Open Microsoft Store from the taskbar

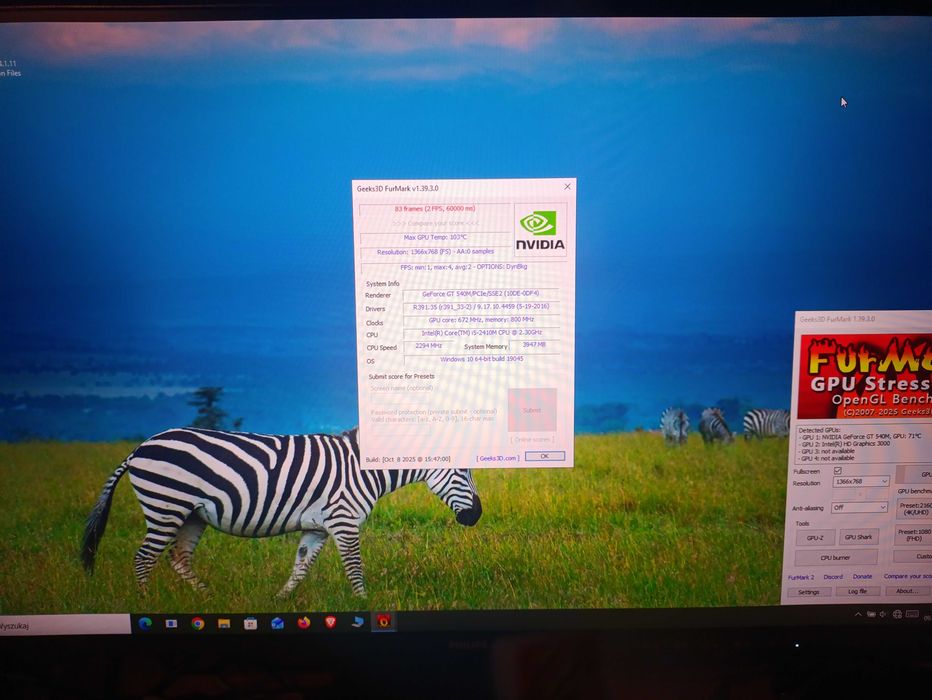tap(250, 623)
